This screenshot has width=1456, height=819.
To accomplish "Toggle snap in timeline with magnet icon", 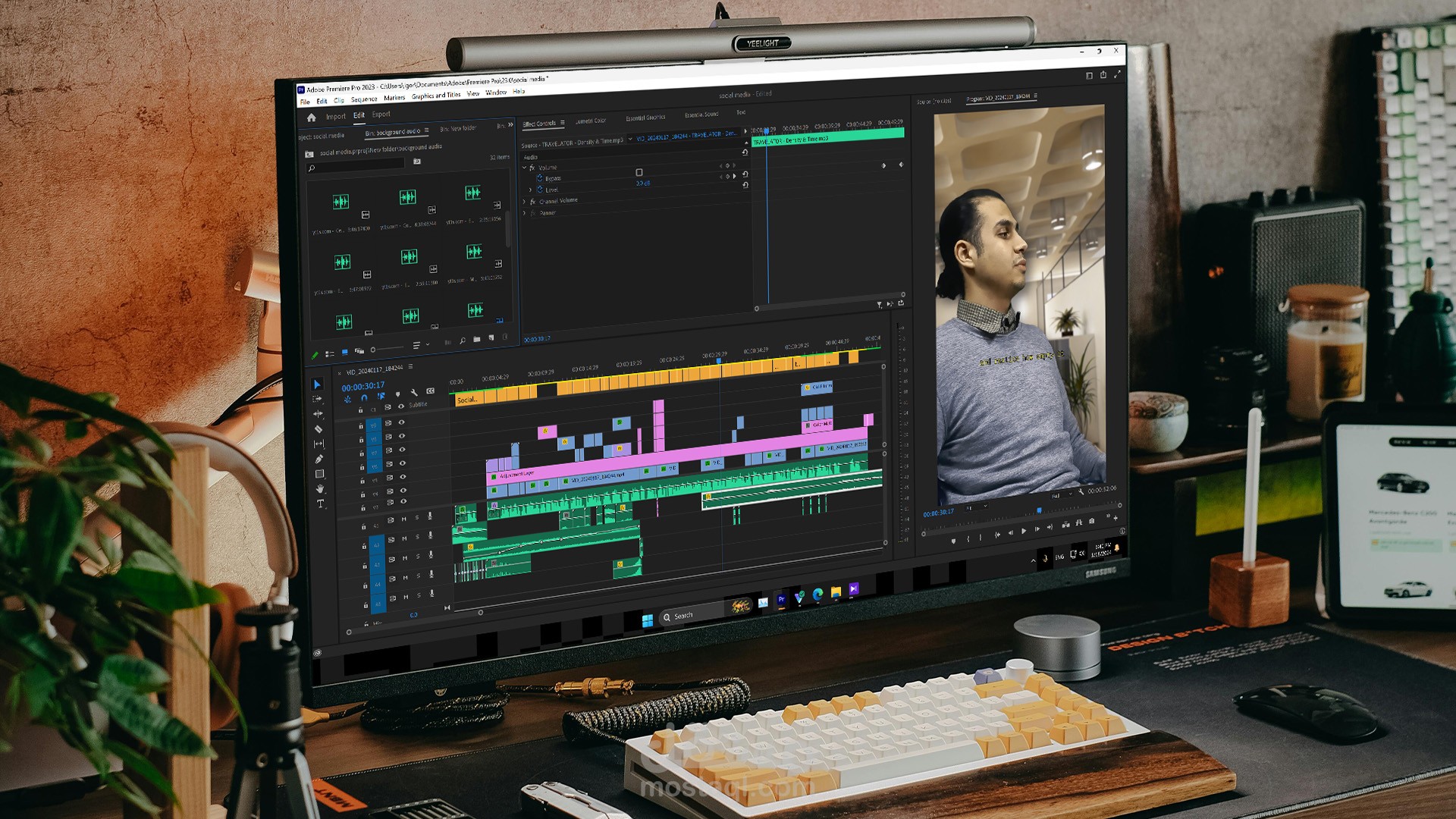I will [x=364, y=397].
